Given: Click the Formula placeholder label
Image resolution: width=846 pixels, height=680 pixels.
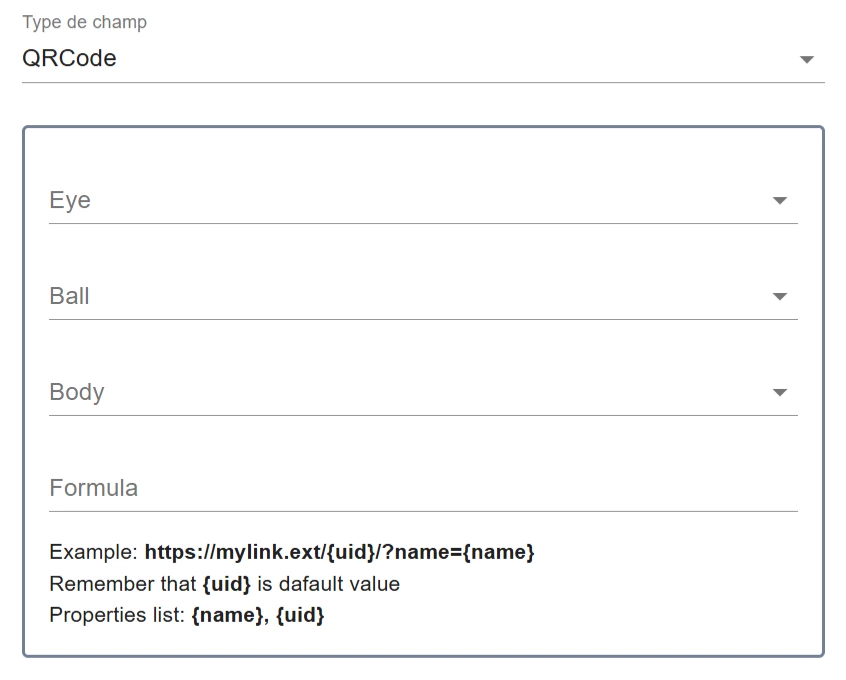Looking at the screenshot, I should [94, 488].
